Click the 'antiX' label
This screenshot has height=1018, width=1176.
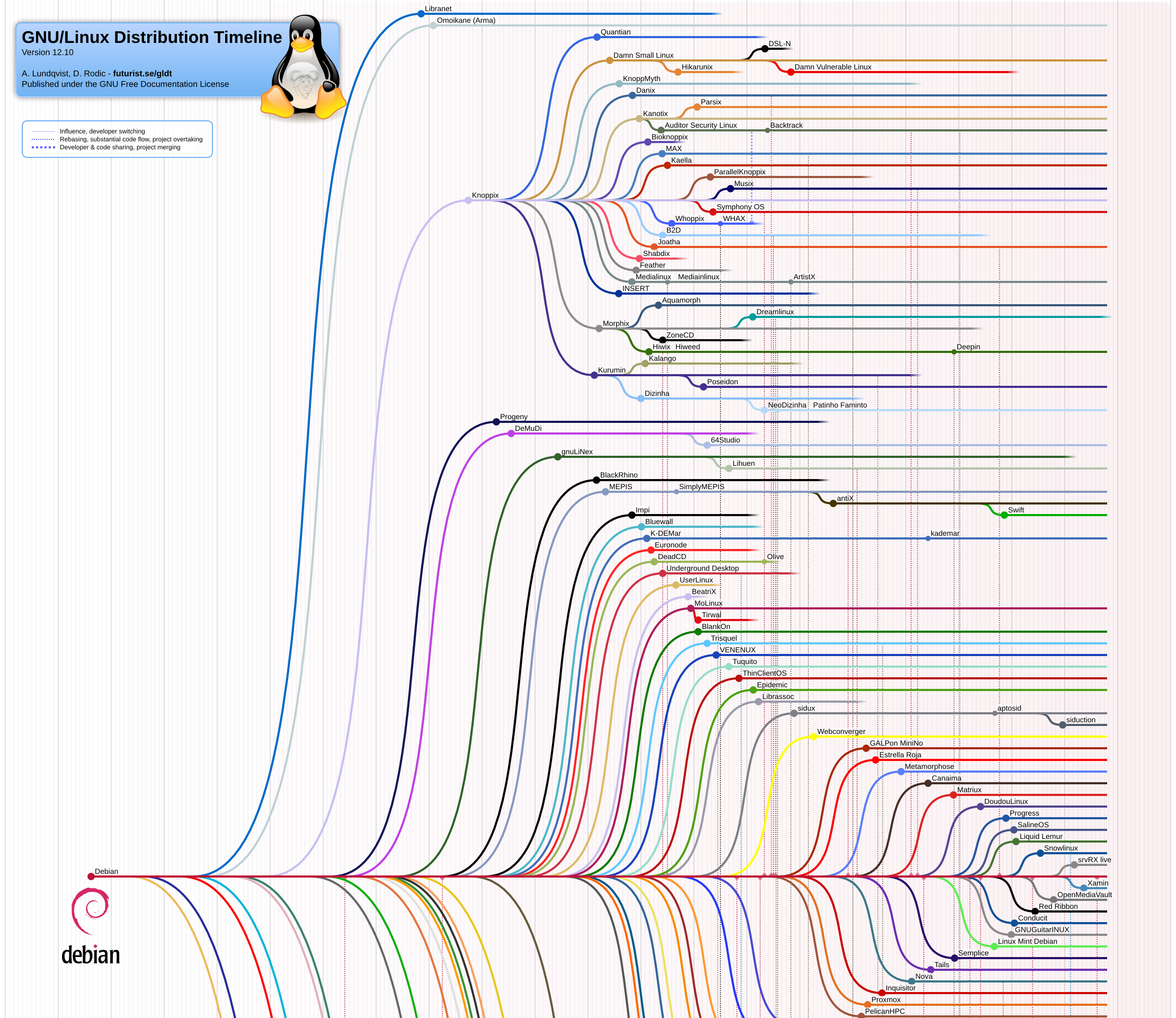[x=845, y=498]
